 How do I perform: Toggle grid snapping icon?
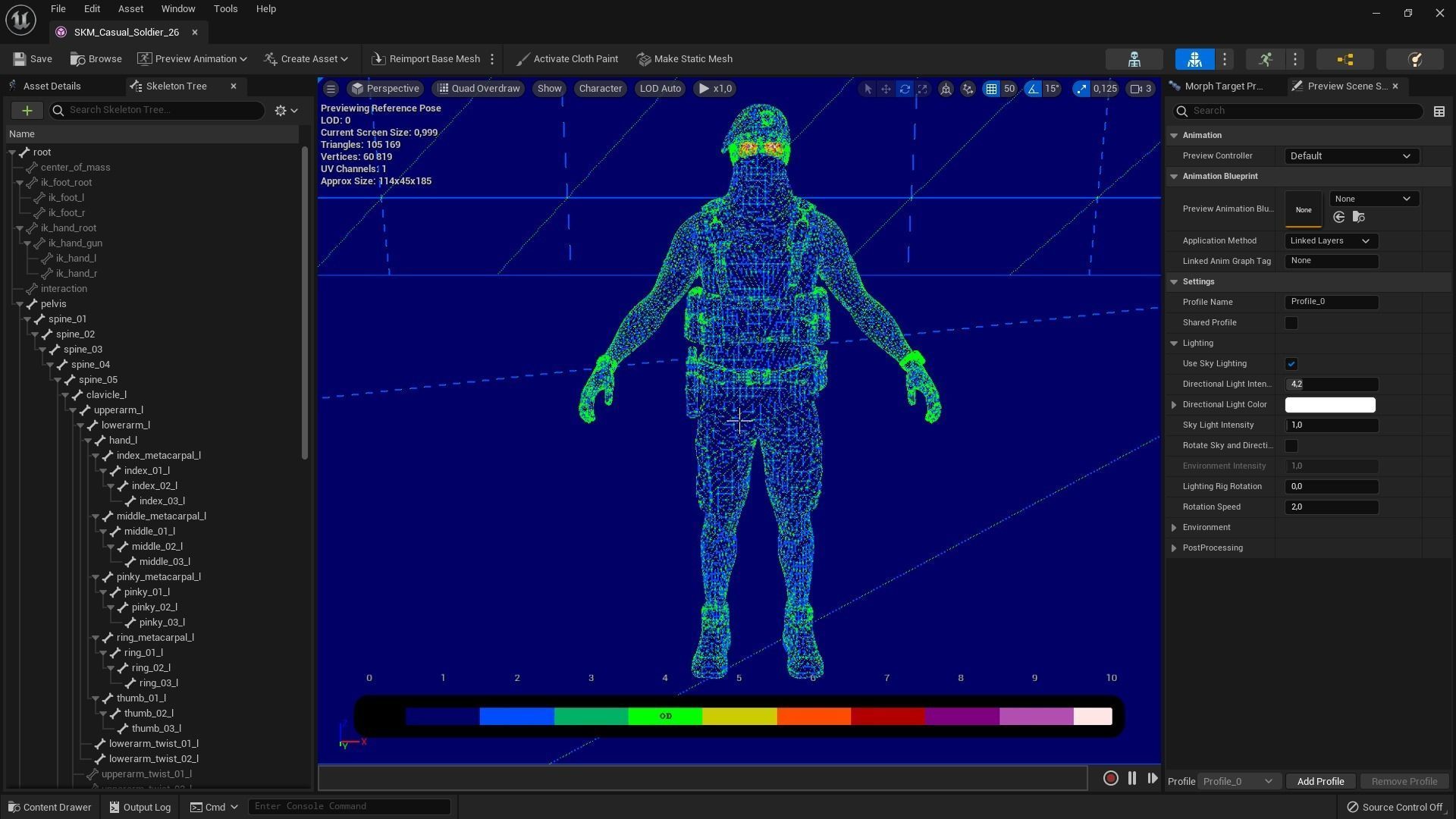[x=991, y=89]
